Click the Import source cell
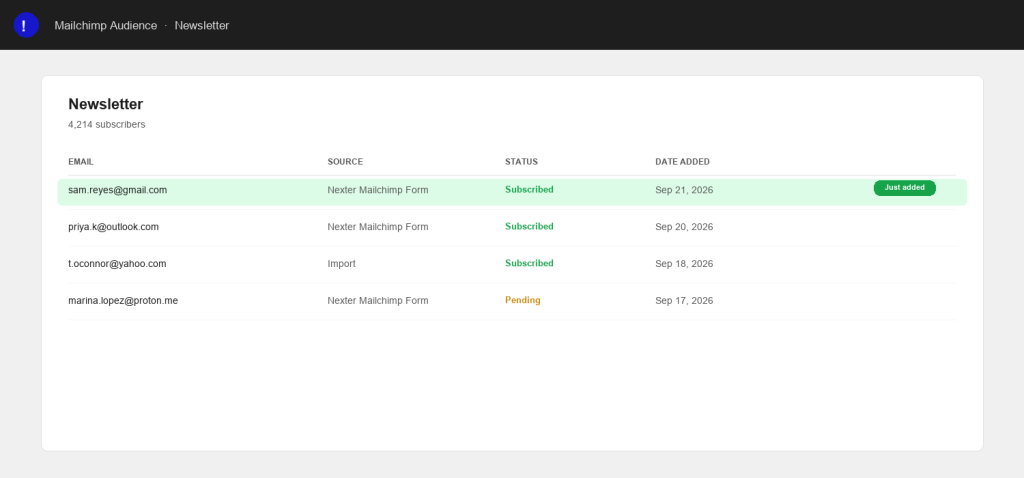This screenshot has height=478, width=1024. point(342,264)
